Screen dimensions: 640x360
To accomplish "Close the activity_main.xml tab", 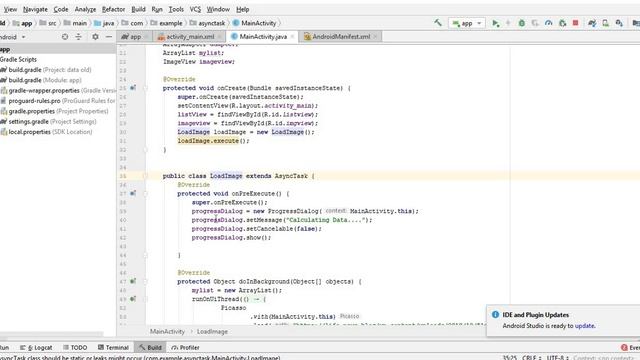I will [x=219, y=37].
